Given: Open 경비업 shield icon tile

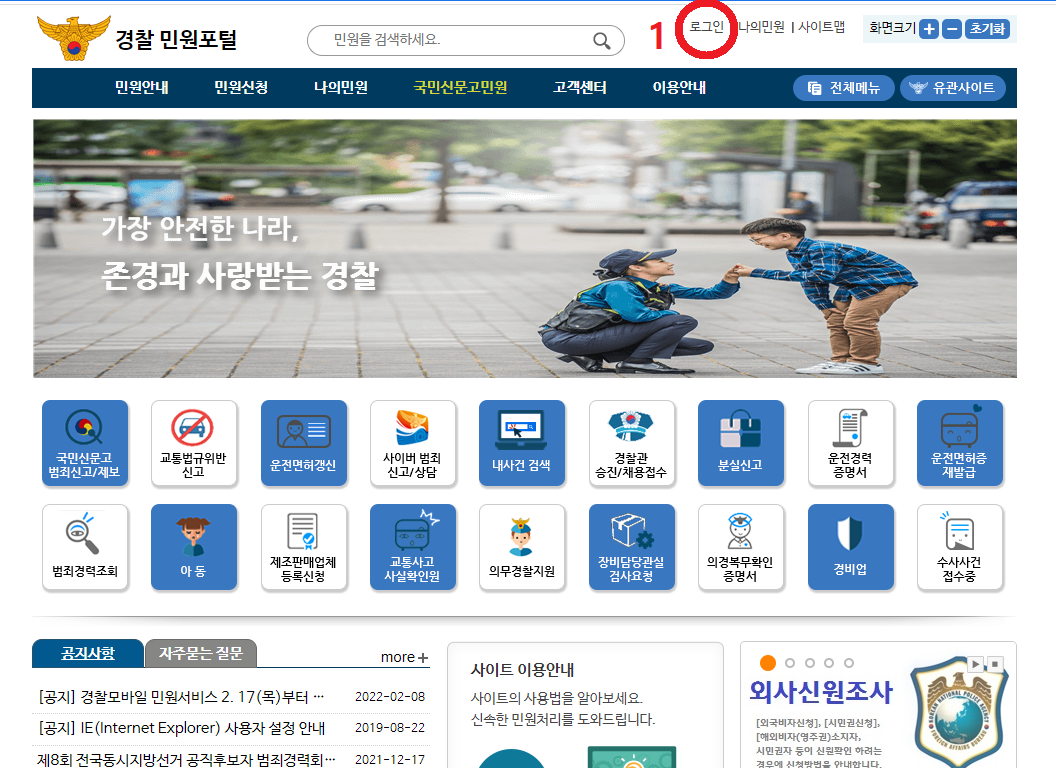Looking at the screenshot, I should pyautogui.click(x=851, y=547).
